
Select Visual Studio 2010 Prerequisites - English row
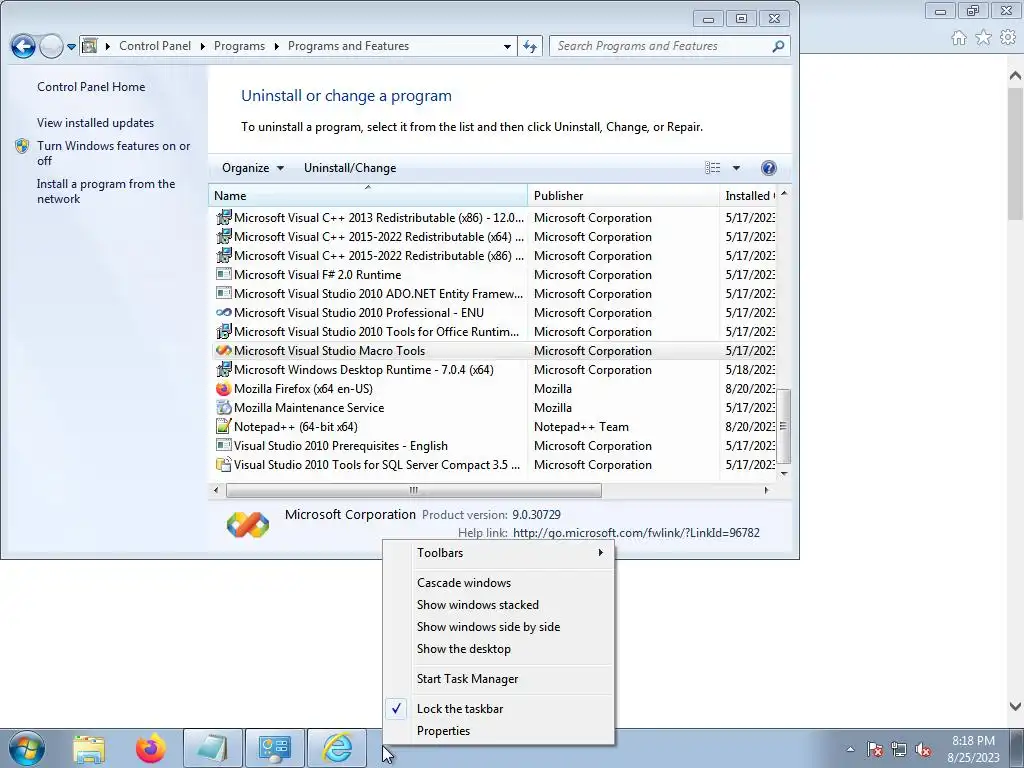(x=495, y=446)
